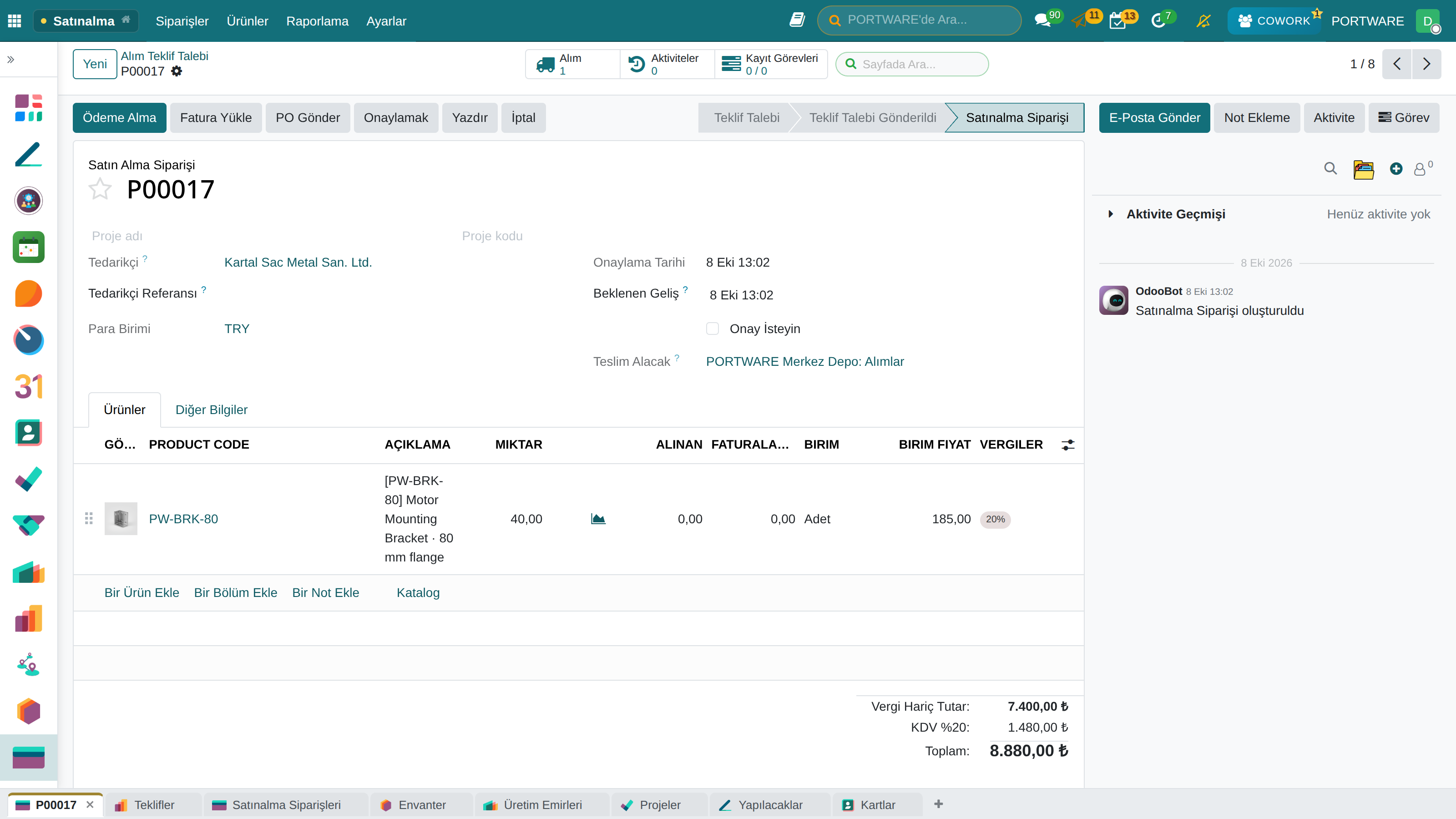Open the documents folder icon in chatter
This screenshot has height=819, width=1456.
pyautogui.click(x=1363, y=169)
